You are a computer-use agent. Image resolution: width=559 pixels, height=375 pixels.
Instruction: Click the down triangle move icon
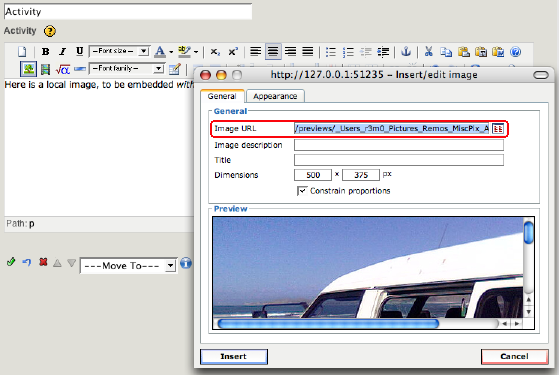[72, 263]
